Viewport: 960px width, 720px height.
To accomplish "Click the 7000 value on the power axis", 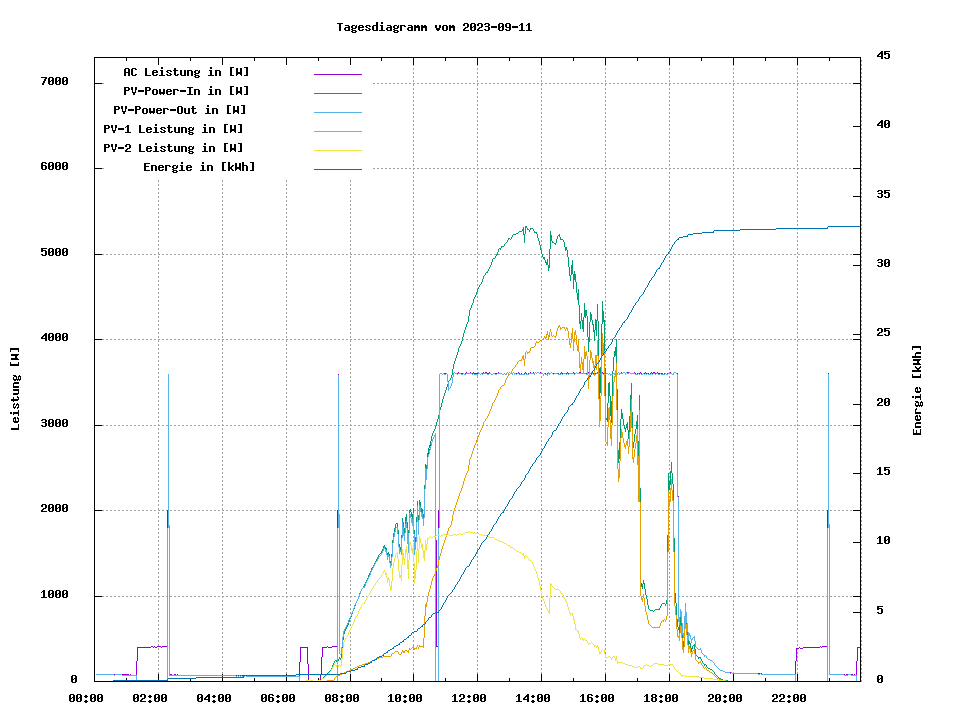I will tap(54, 82).
